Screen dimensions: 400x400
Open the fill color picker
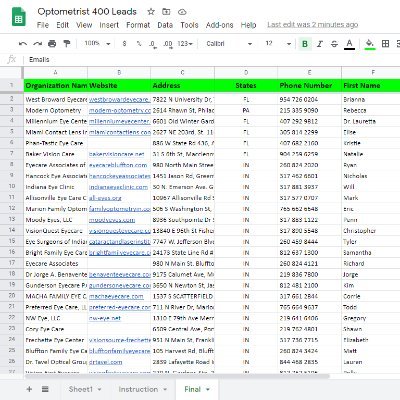(370, 44)
